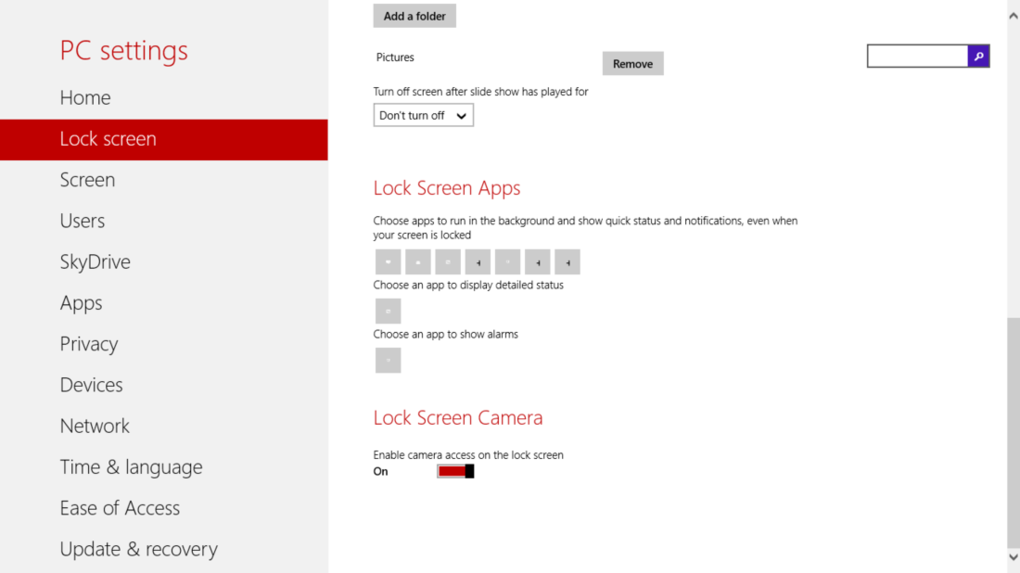The image size is (1020, 573).
Task: Click the first lock screen app slot
Action: click(388, 262)
